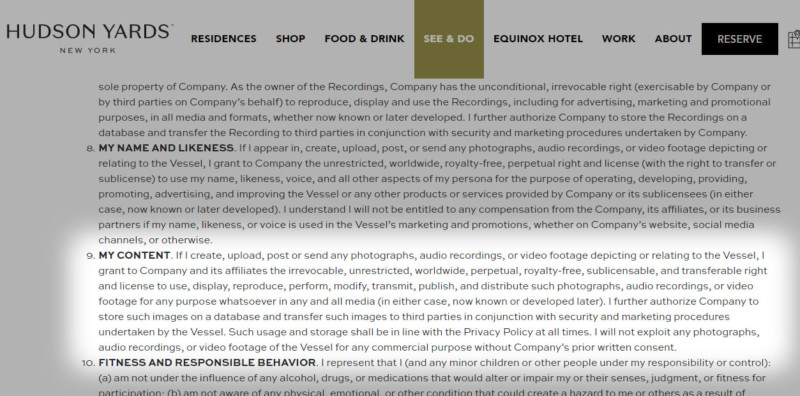
Task: Click list number 8 beside Name and Likeness
Action: 90,148
